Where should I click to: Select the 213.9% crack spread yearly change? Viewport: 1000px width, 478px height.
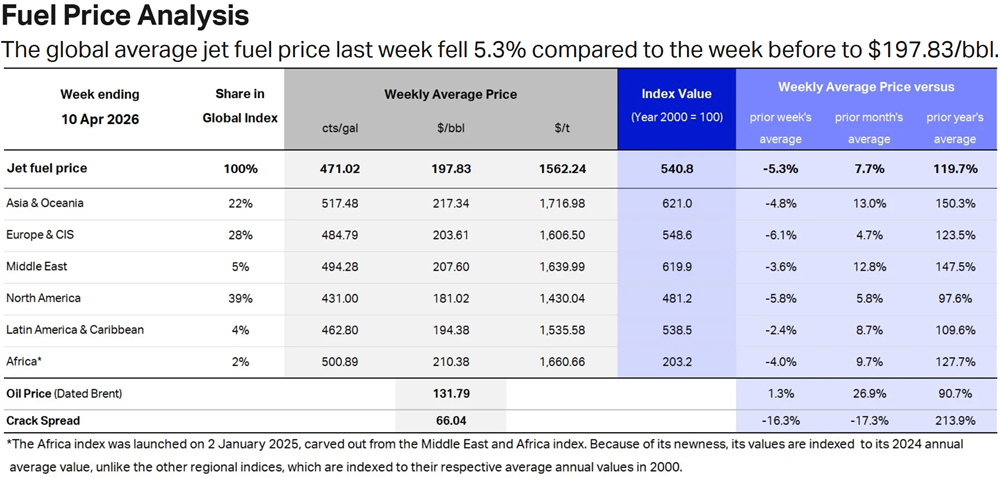954,421
